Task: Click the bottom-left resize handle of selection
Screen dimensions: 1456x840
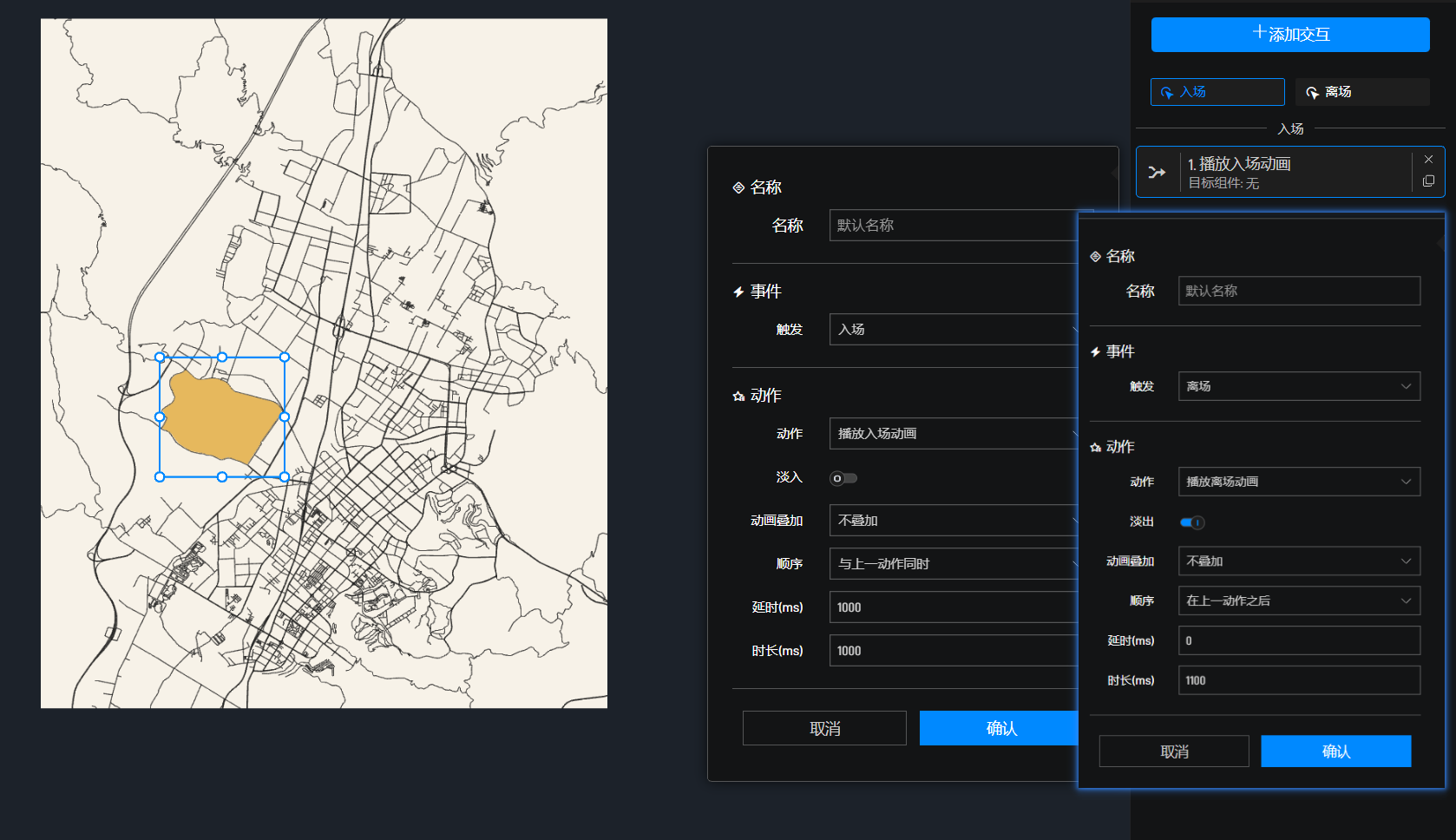Action: coord(160,476)
